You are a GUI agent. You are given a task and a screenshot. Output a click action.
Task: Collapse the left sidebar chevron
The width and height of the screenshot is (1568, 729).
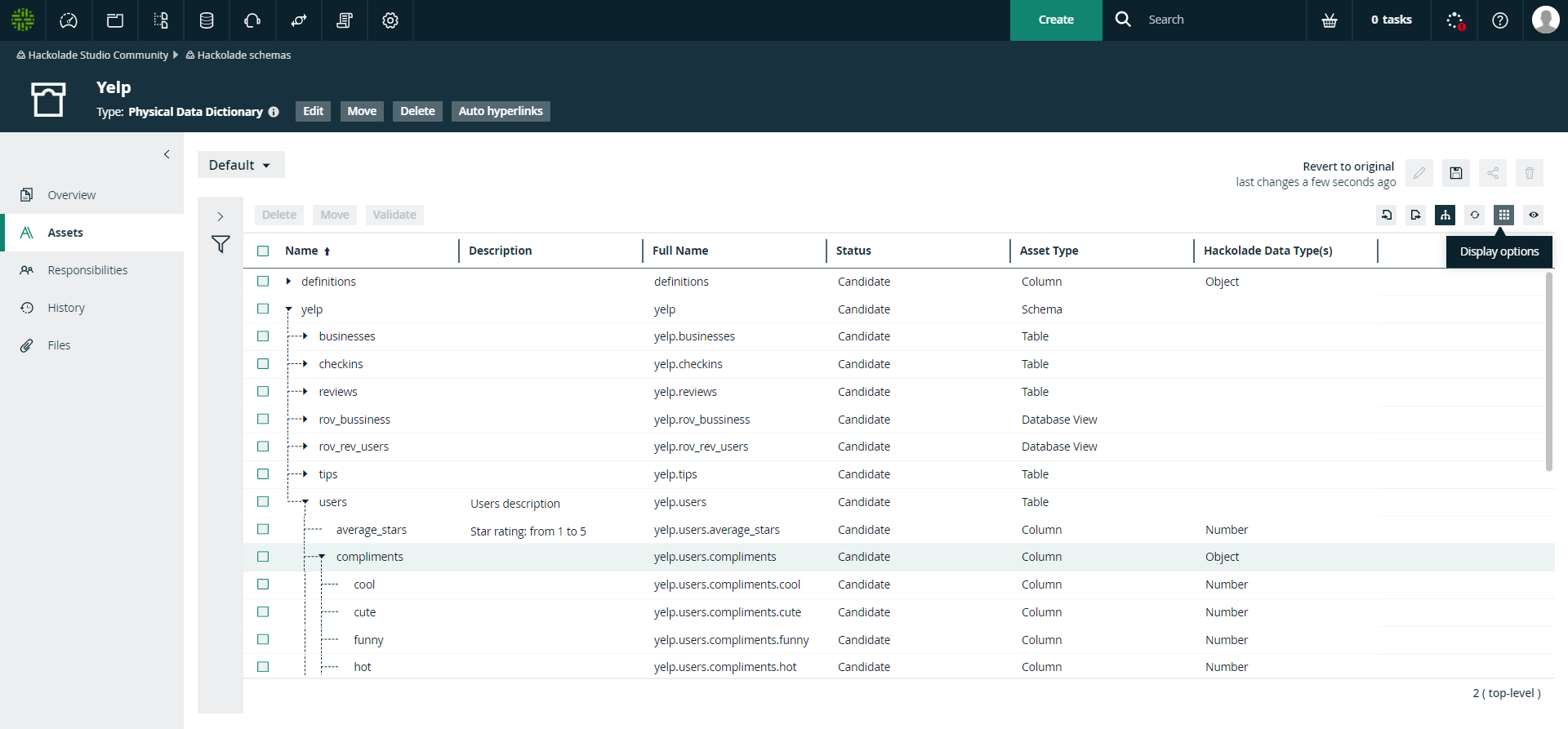[167, 154]
